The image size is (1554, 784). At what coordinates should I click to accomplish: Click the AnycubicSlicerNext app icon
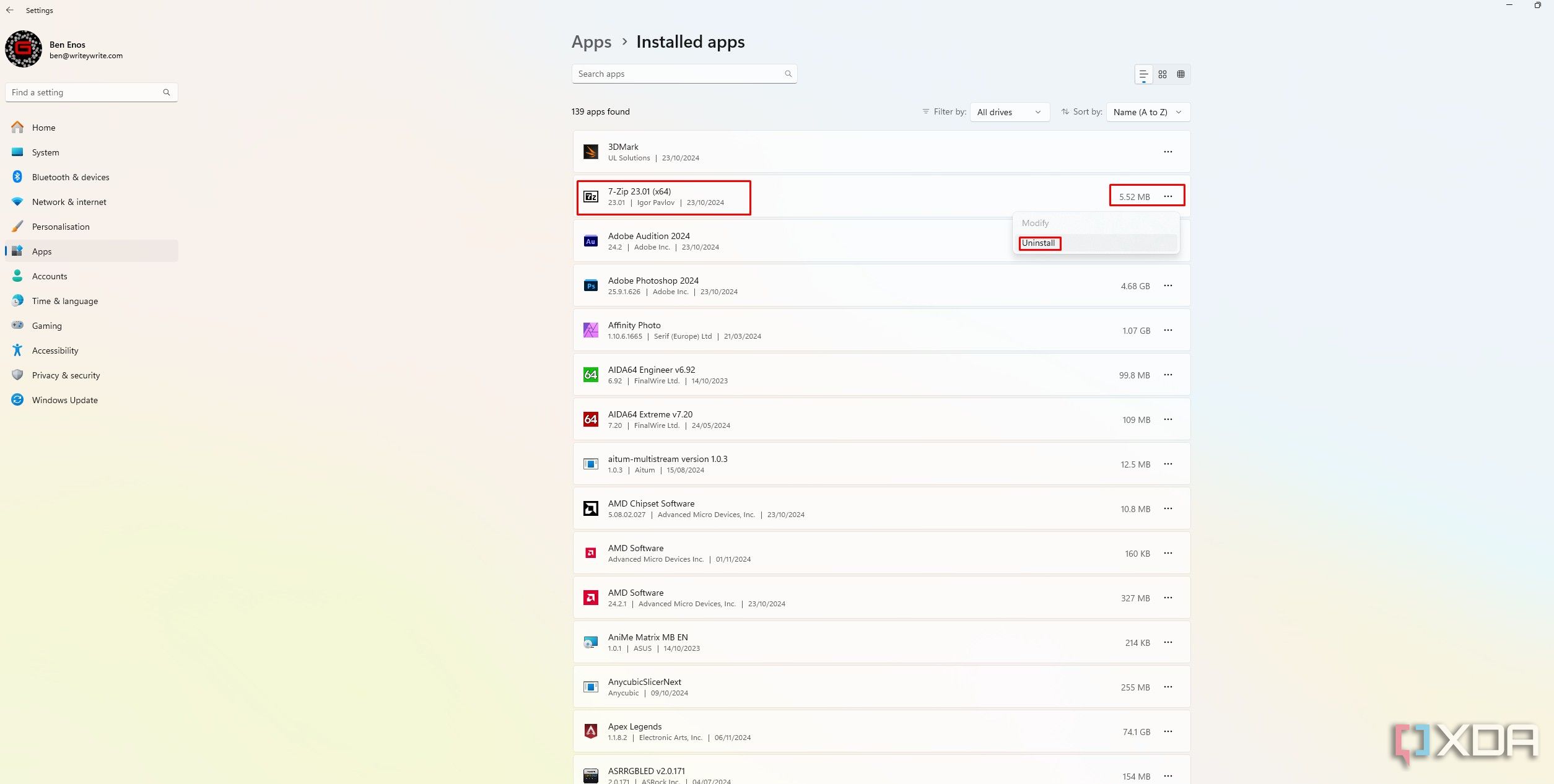[x=591, y=687]
